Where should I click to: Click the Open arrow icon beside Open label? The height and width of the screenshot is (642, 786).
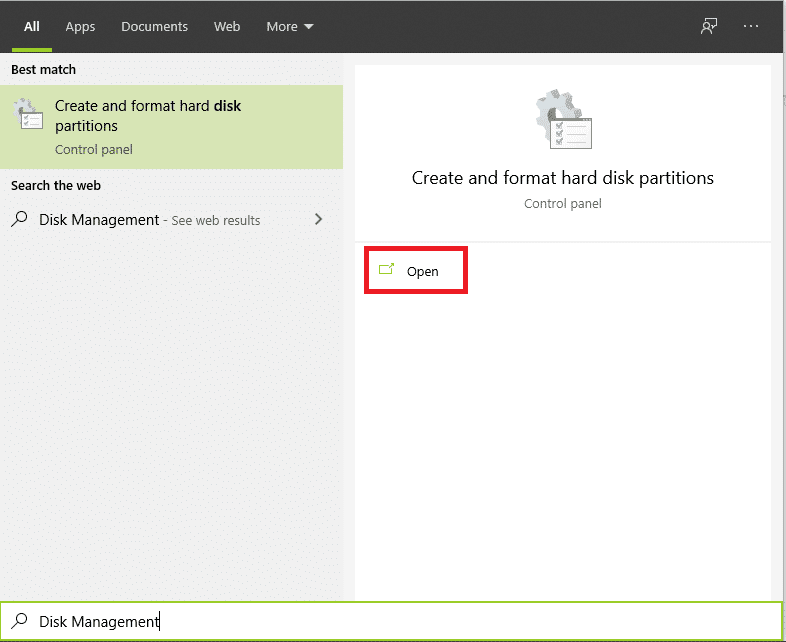(x=387, y=270)
